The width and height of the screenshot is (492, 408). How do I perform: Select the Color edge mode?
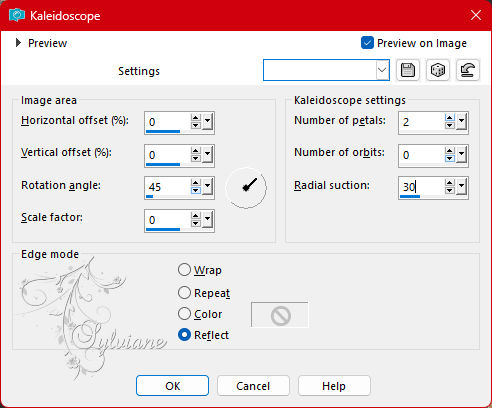click(184, 314)
